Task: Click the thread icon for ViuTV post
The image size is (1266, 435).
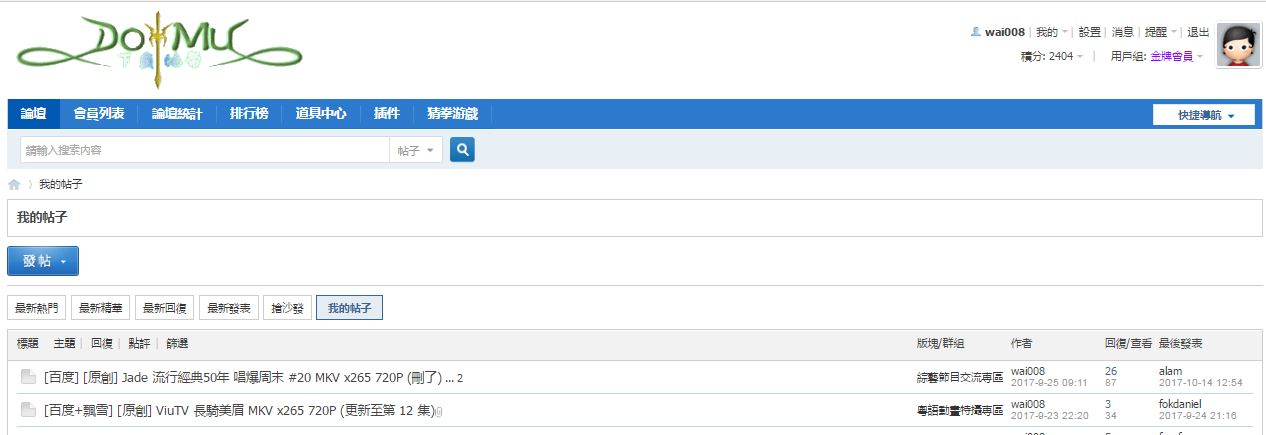Action: [x=28, y=410]
